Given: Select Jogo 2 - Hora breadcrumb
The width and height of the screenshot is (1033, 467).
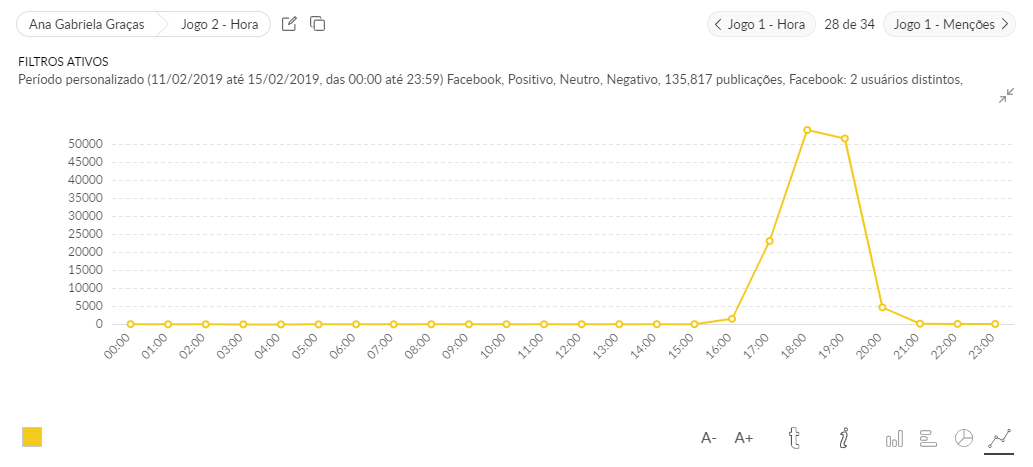Looking at the screenshot, I should coord(219,24).
